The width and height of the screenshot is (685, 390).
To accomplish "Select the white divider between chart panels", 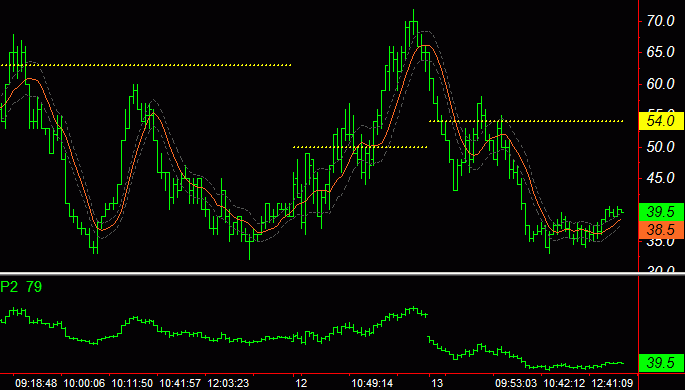I will point(342,274).
